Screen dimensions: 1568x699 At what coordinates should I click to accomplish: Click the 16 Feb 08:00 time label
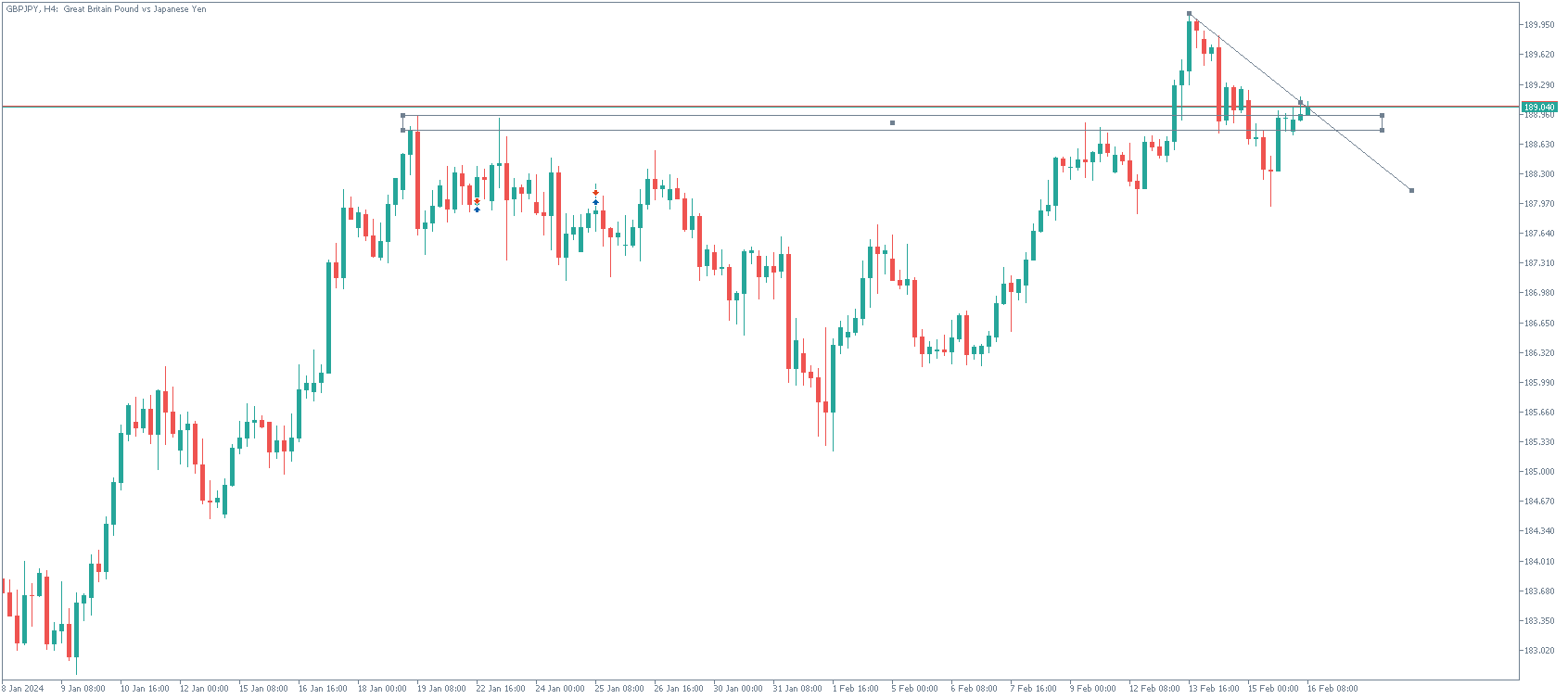pos(1332,689)
